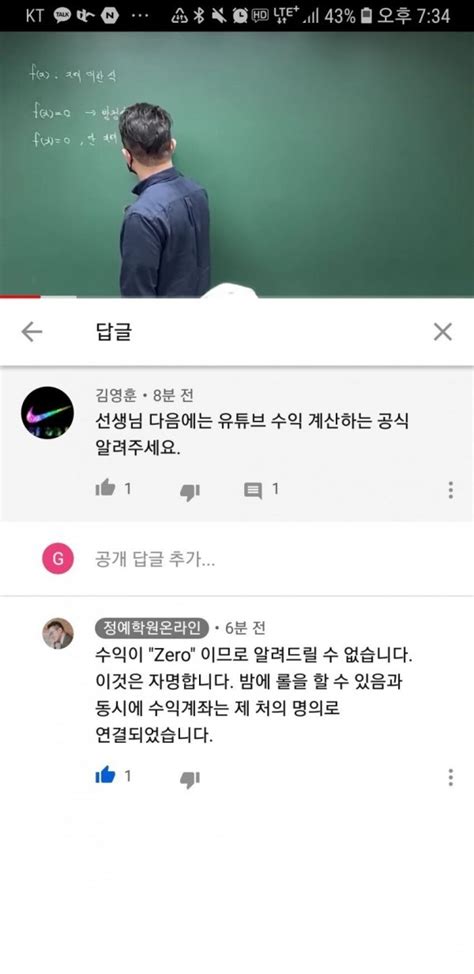Tap the KakaoTalk notification icon in status bar

coord(62,16)
